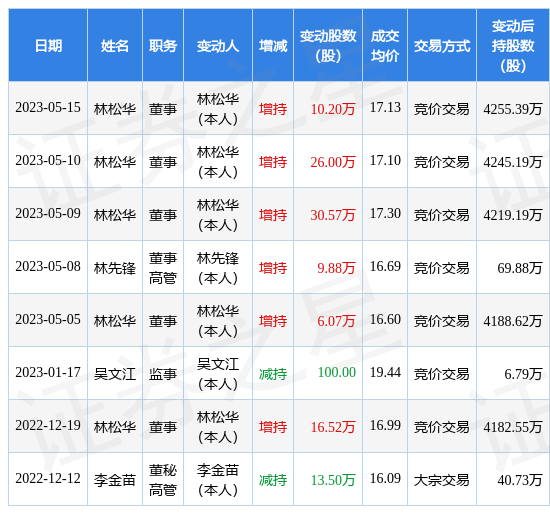
Task: Click the 变动人 column header
Action: 218,46
